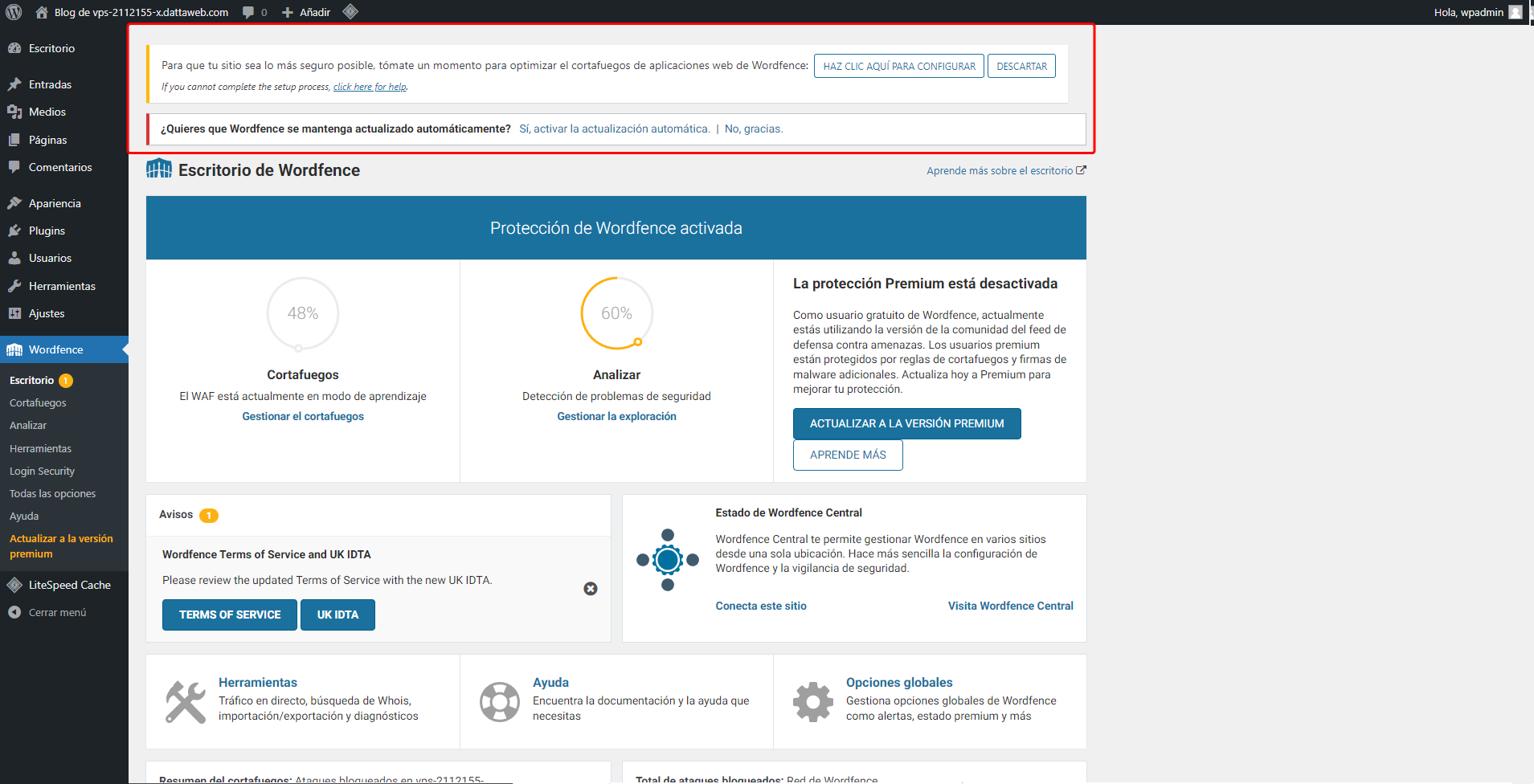The width and height of the screenshot is (1534, 784).
Task: Enable automatic Wordfence updates link
Action: pyautogui.click(x=614, y=129)
